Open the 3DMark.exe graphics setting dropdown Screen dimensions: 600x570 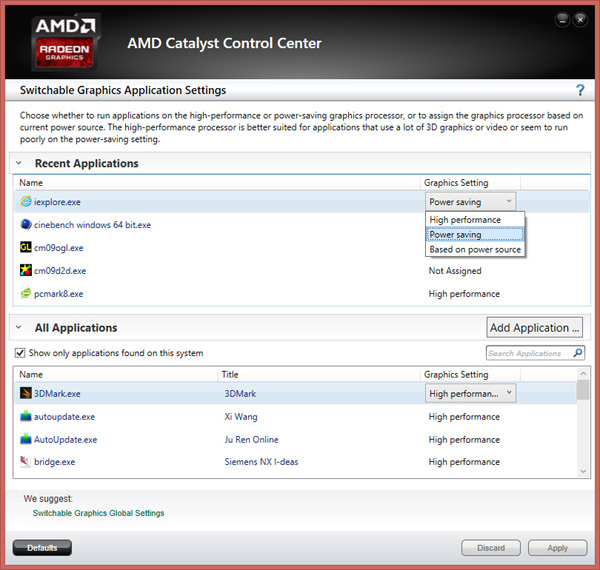tap(470, 393)
